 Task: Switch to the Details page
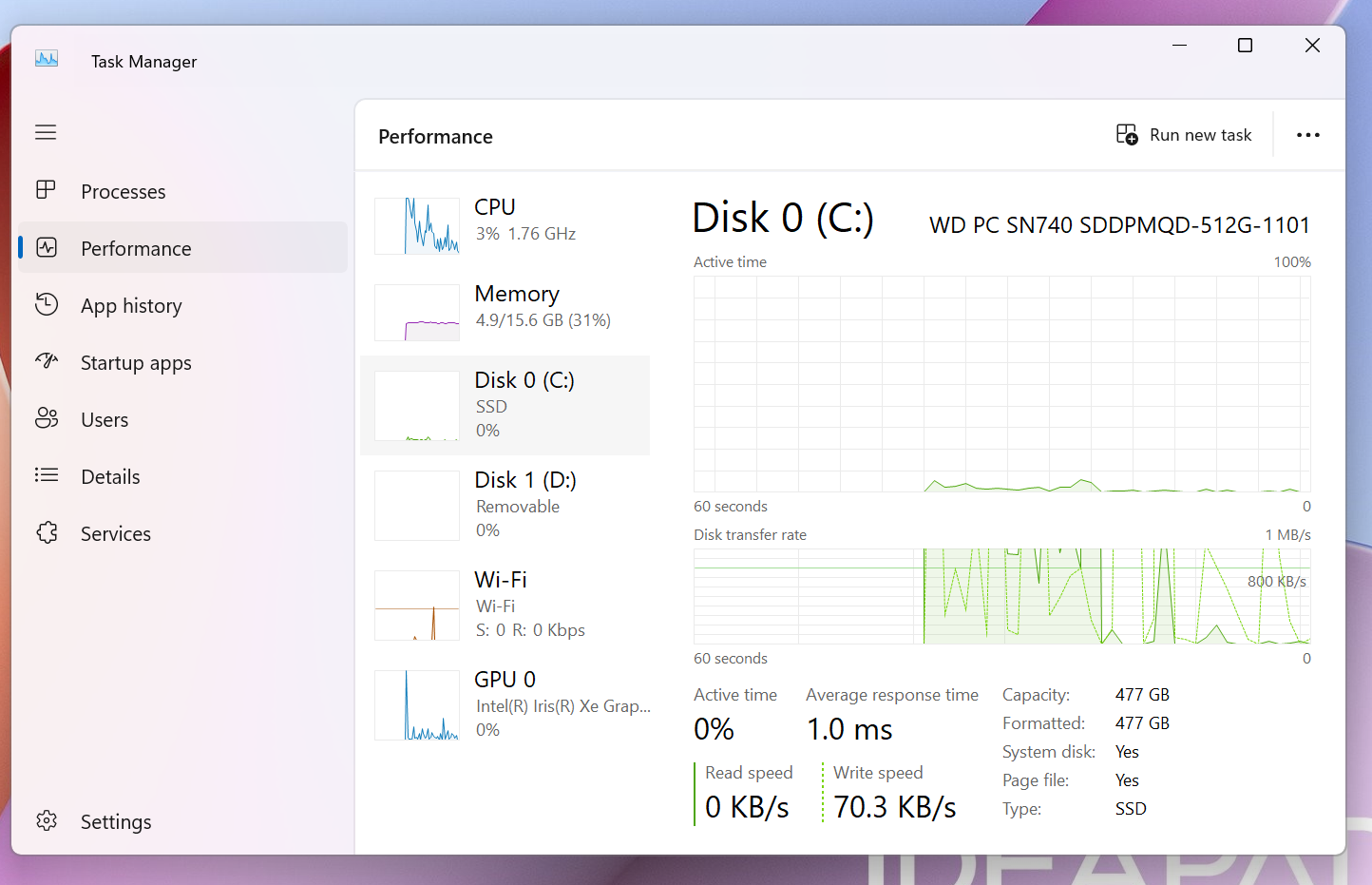tap(182, 476)
